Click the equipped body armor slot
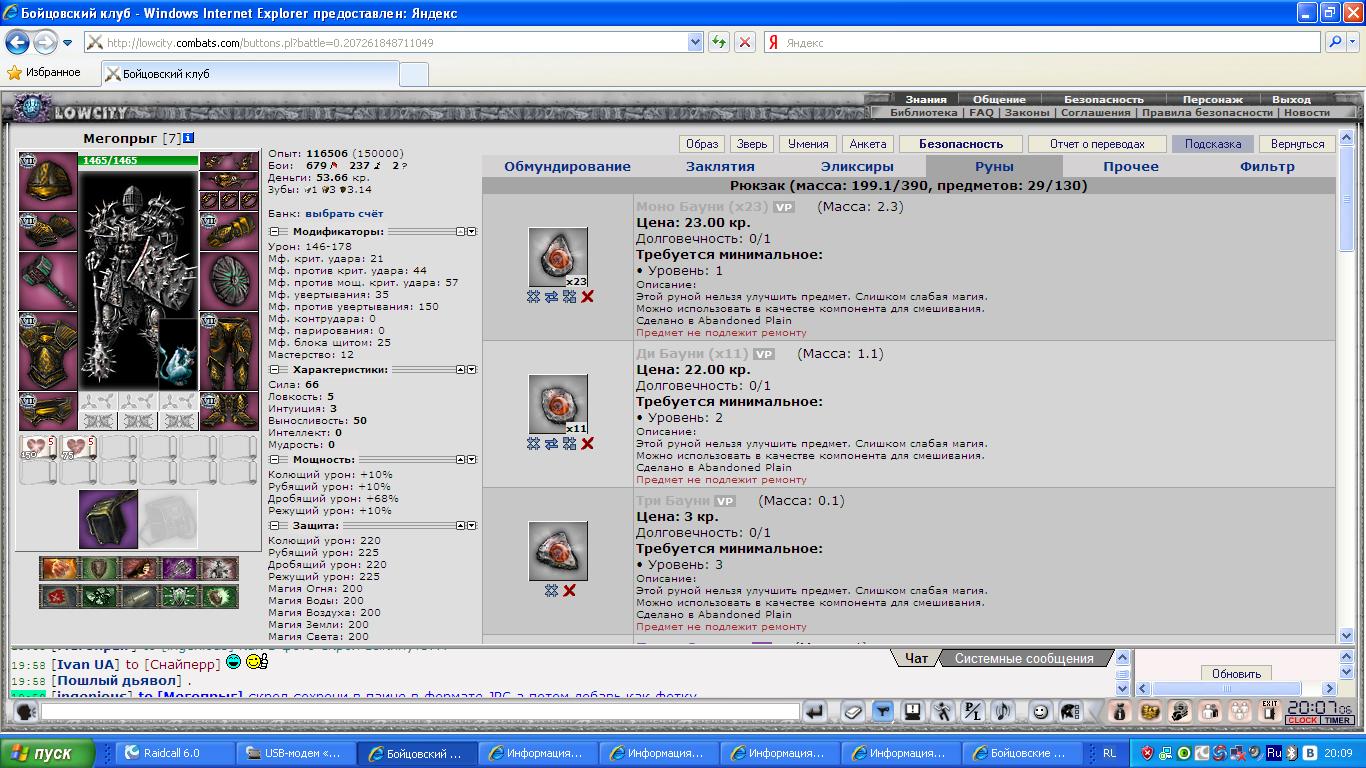This screenshot has height=768, width=1366. 47,350
